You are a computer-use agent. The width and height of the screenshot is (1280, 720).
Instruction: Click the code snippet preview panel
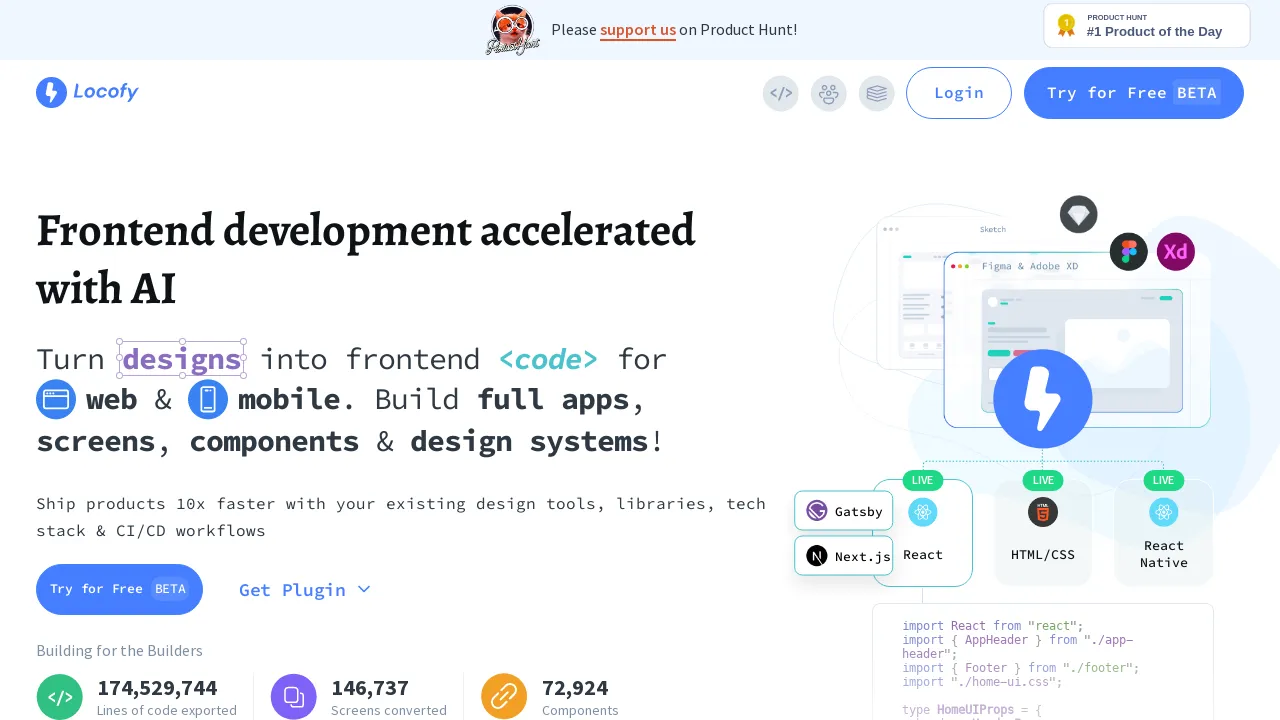click(1043, 661)
